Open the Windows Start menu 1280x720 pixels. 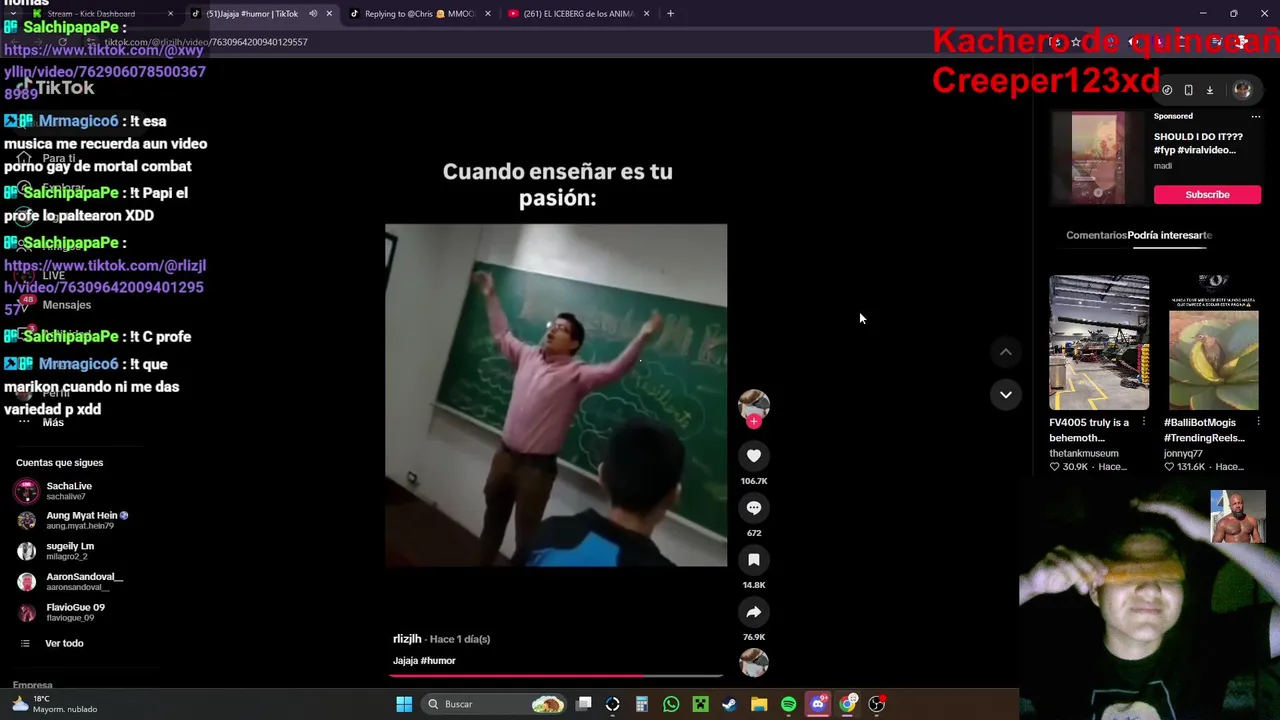(404, 704)
